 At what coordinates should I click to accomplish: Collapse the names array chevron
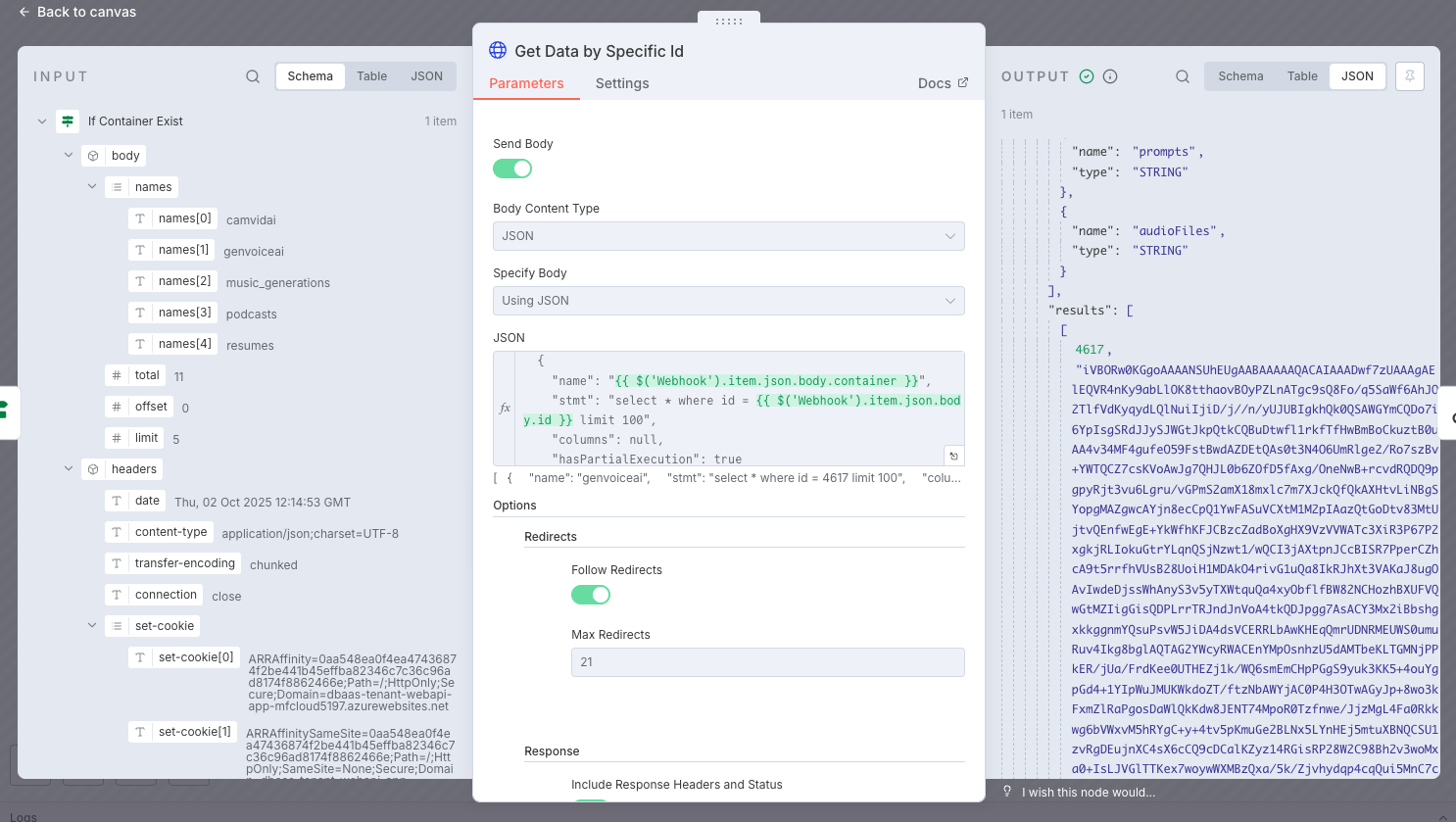92,186
